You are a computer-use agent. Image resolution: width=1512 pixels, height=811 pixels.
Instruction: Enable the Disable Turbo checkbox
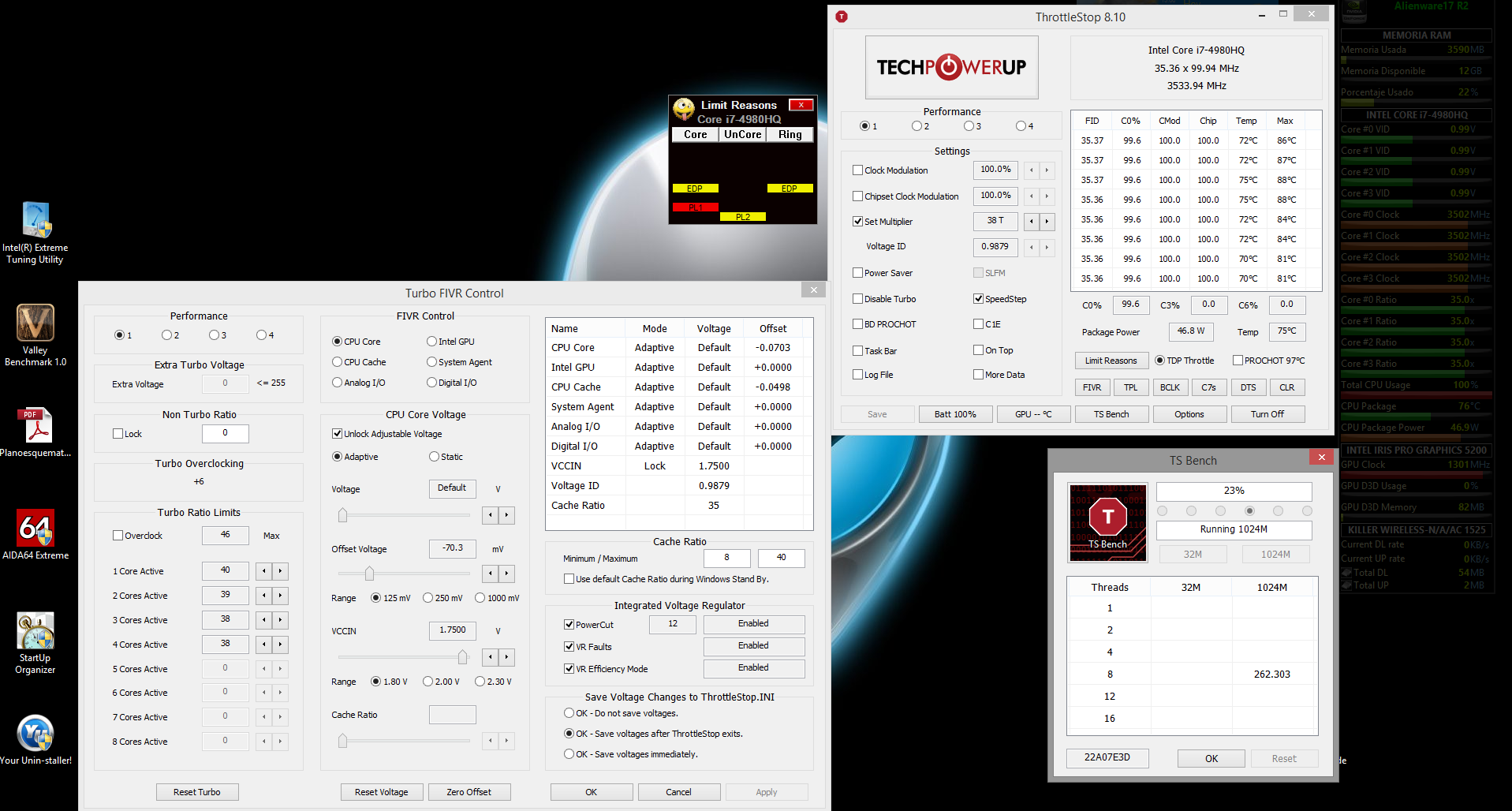(858, 299)
